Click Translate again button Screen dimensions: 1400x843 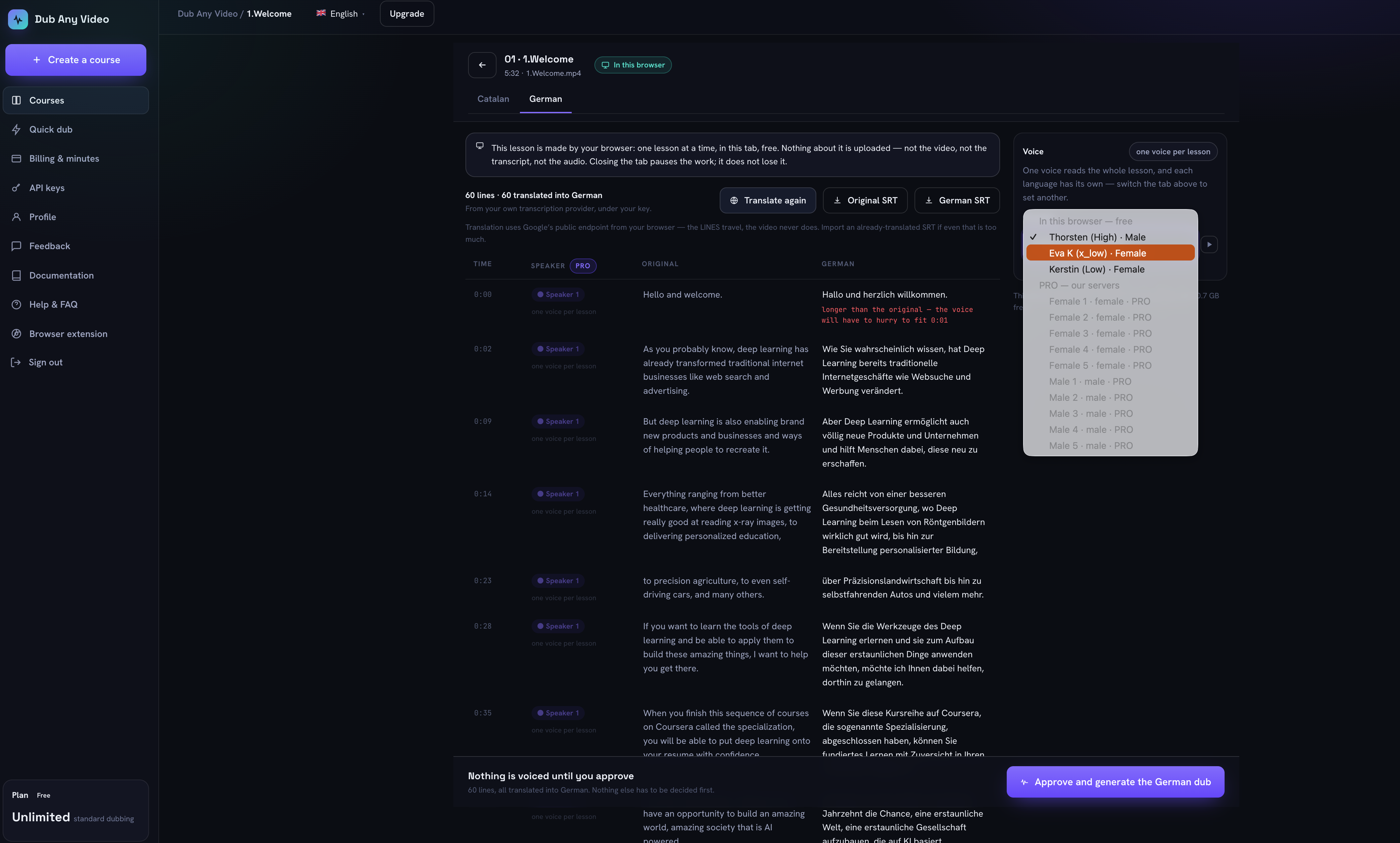[x=767, y=200]
